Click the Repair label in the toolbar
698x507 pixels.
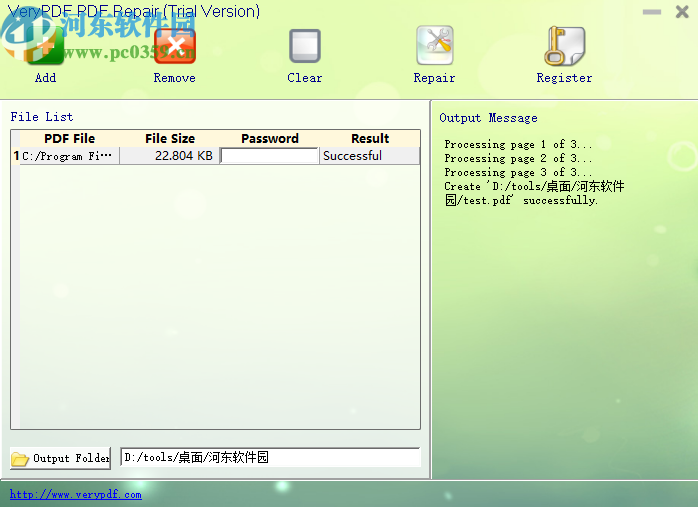pos(434,78)
